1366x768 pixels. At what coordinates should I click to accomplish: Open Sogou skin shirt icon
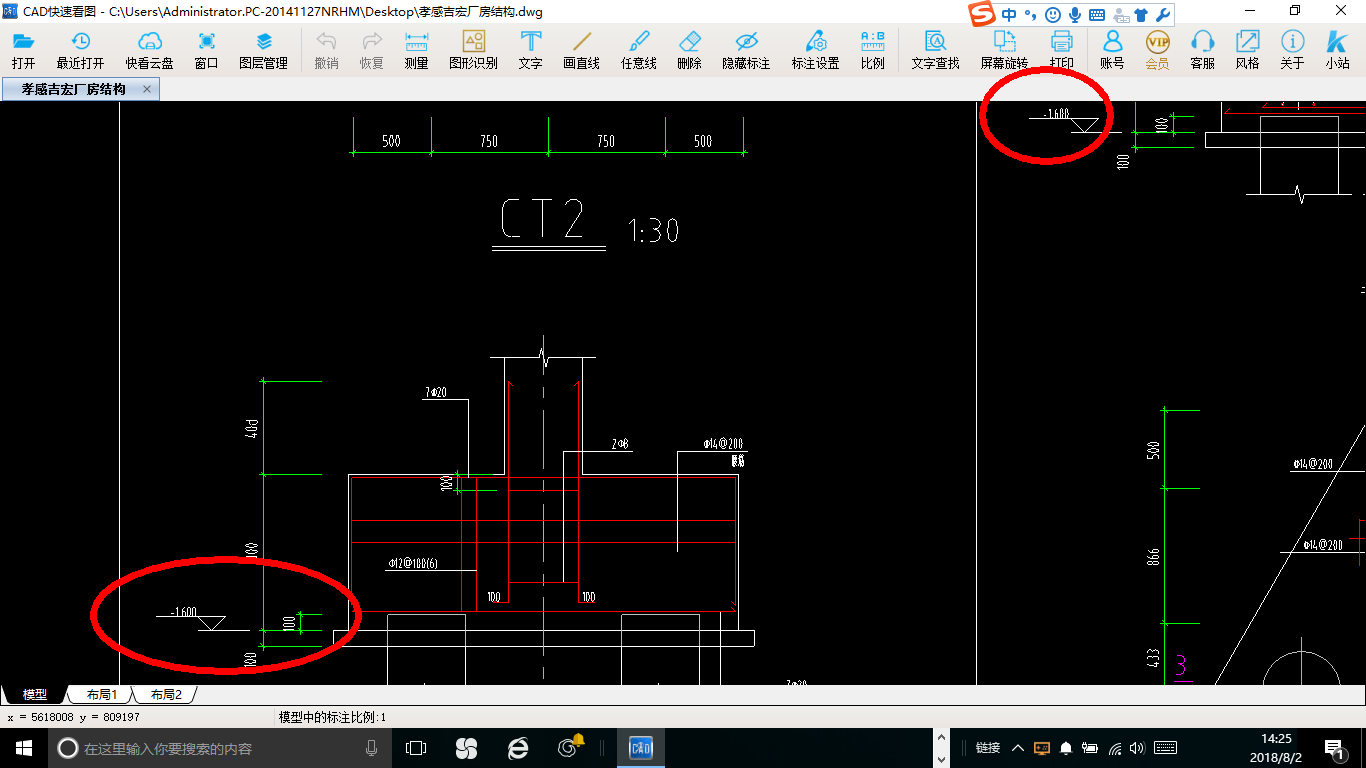pos(1141,15)
